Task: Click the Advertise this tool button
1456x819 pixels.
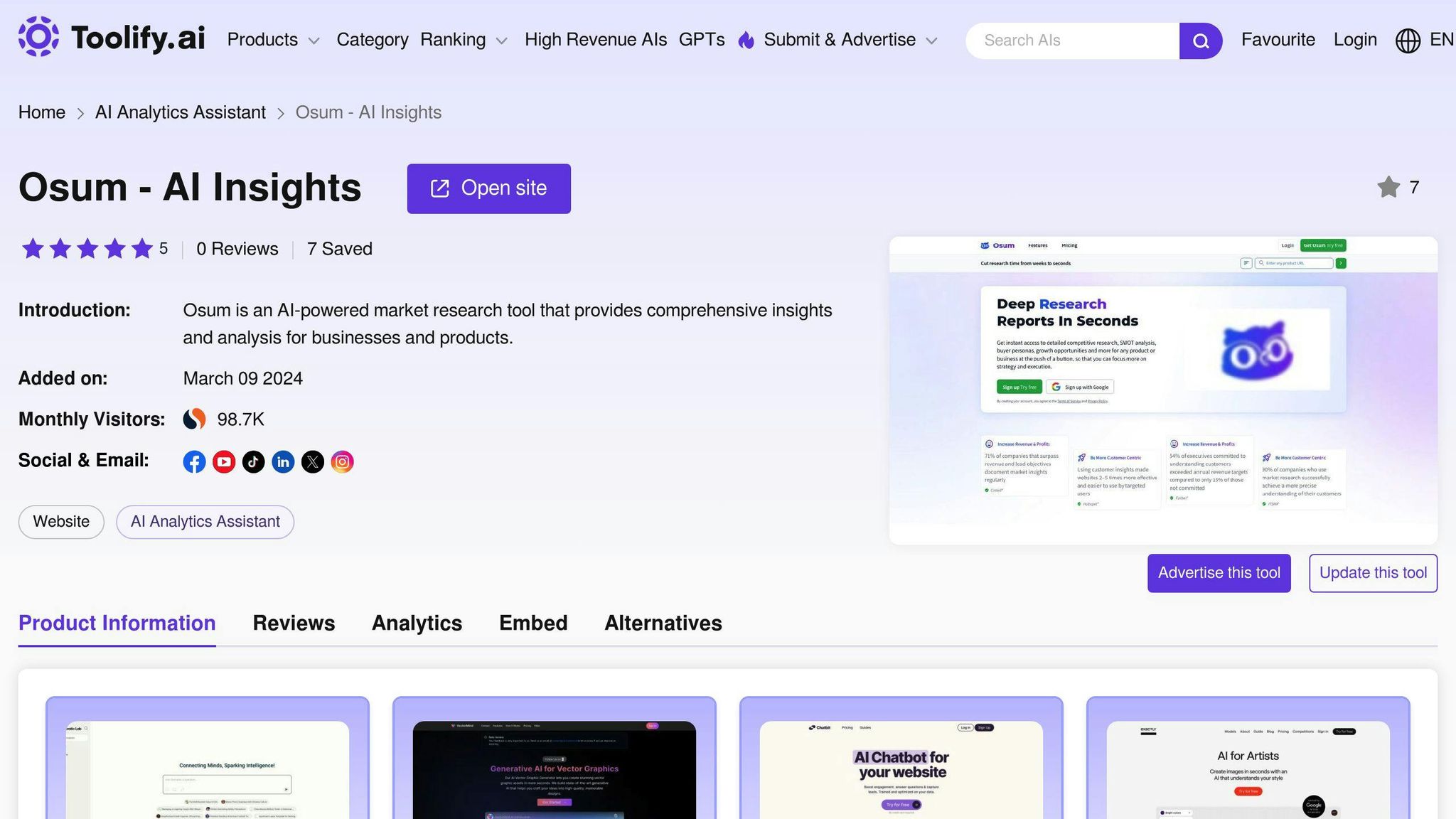Action: [1219, 573]
